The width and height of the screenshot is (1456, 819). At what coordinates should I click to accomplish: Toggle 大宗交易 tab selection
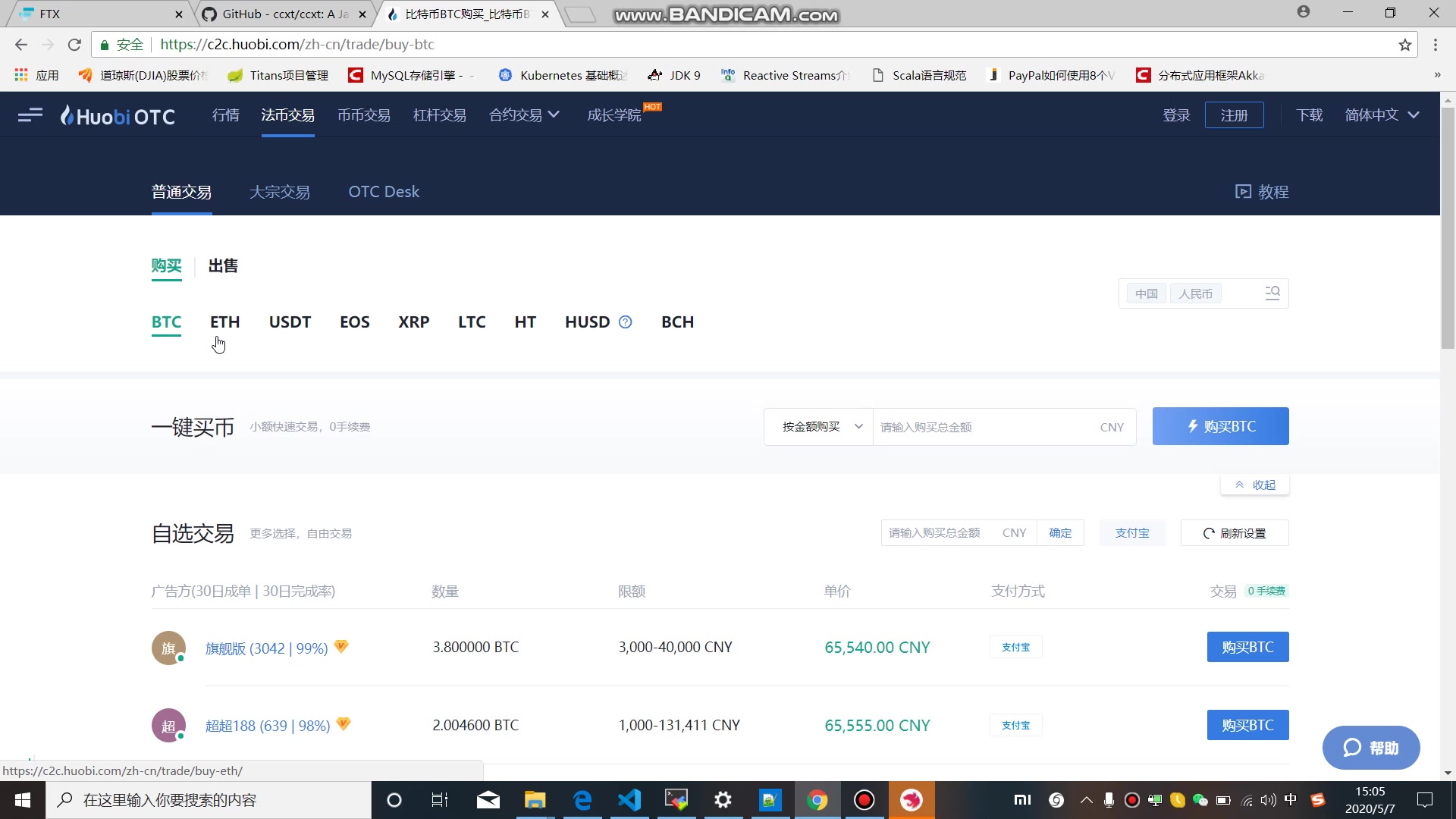(280, 191)
